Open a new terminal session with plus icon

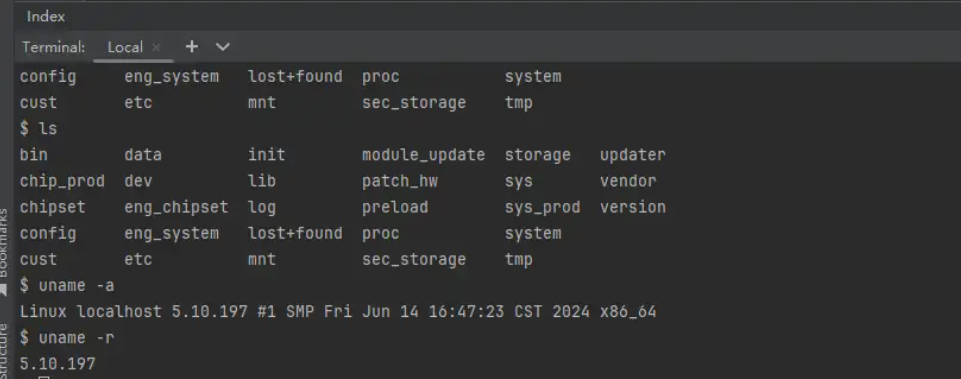[192, 47]
